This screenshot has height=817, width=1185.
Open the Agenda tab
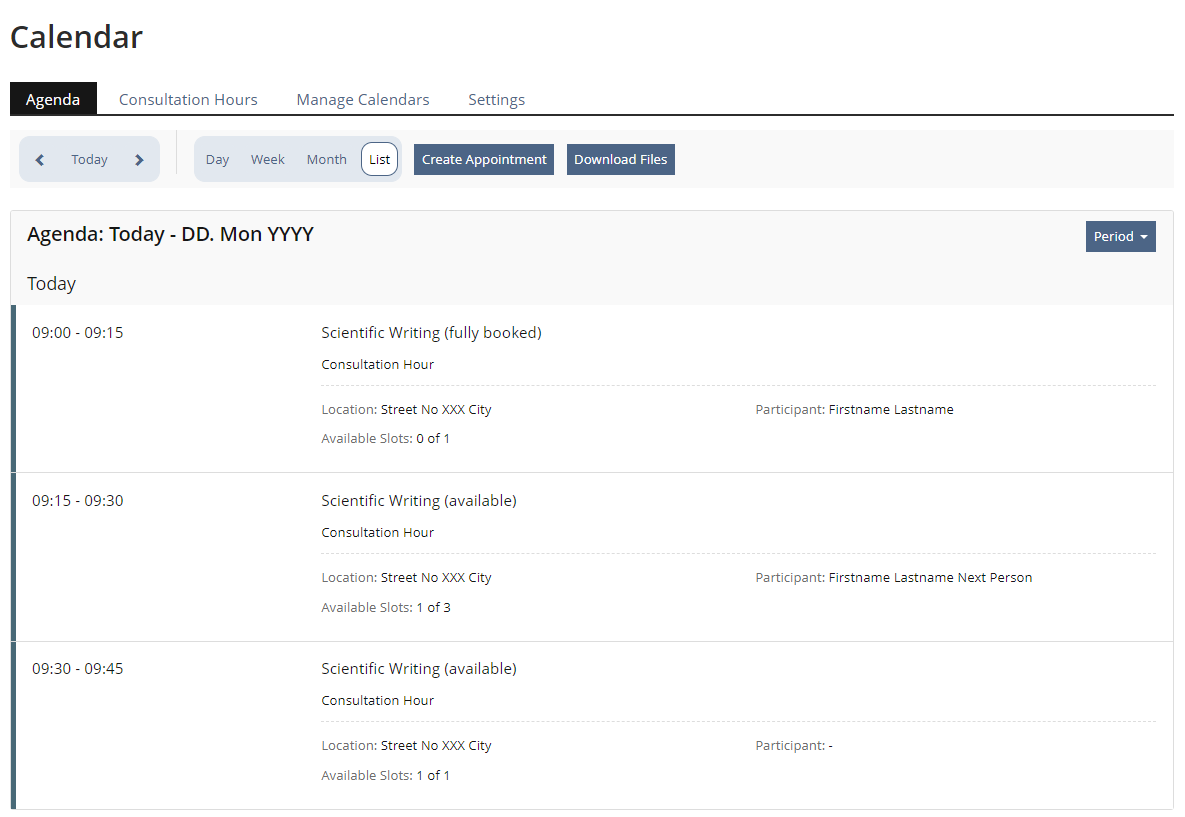click(x=53, y=100)
